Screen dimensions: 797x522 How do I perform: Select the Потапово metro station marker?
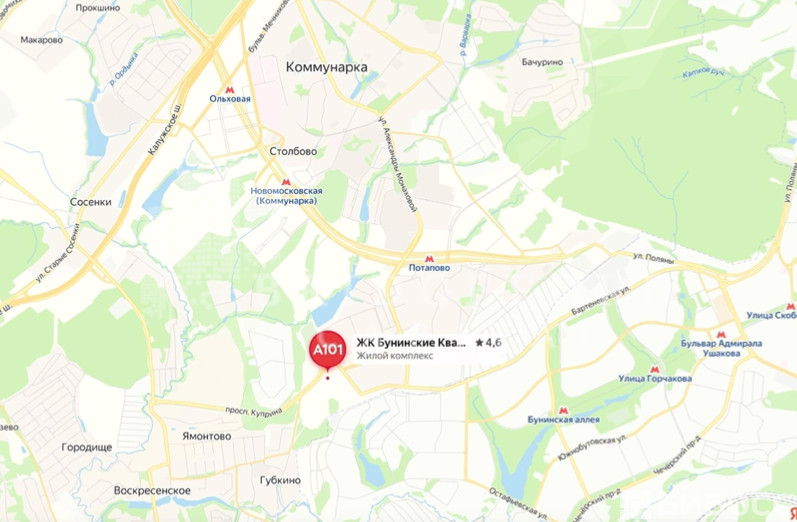click(429, 259)
